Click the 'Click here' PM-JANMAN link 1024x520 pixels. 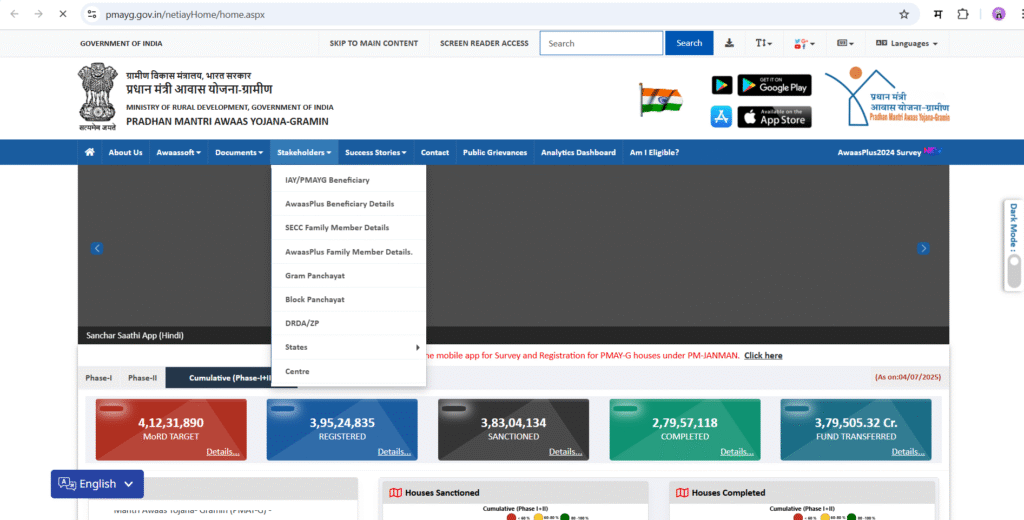(x=763, y=355)
